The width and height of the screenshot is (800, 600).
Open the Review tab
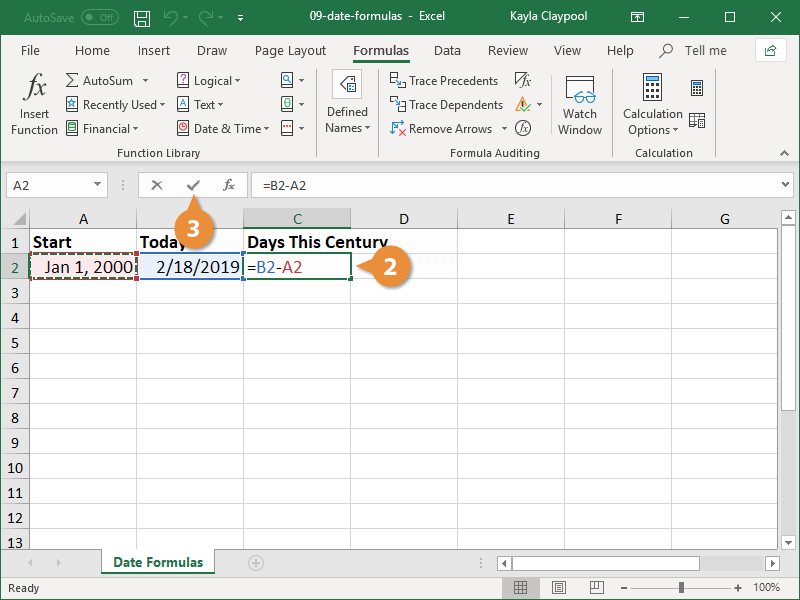click(x=507, y=50)
